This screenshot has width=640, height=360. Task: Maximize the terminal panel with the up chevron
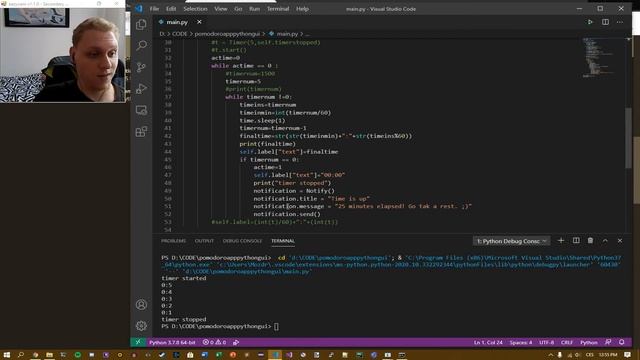tap(605, 241)
